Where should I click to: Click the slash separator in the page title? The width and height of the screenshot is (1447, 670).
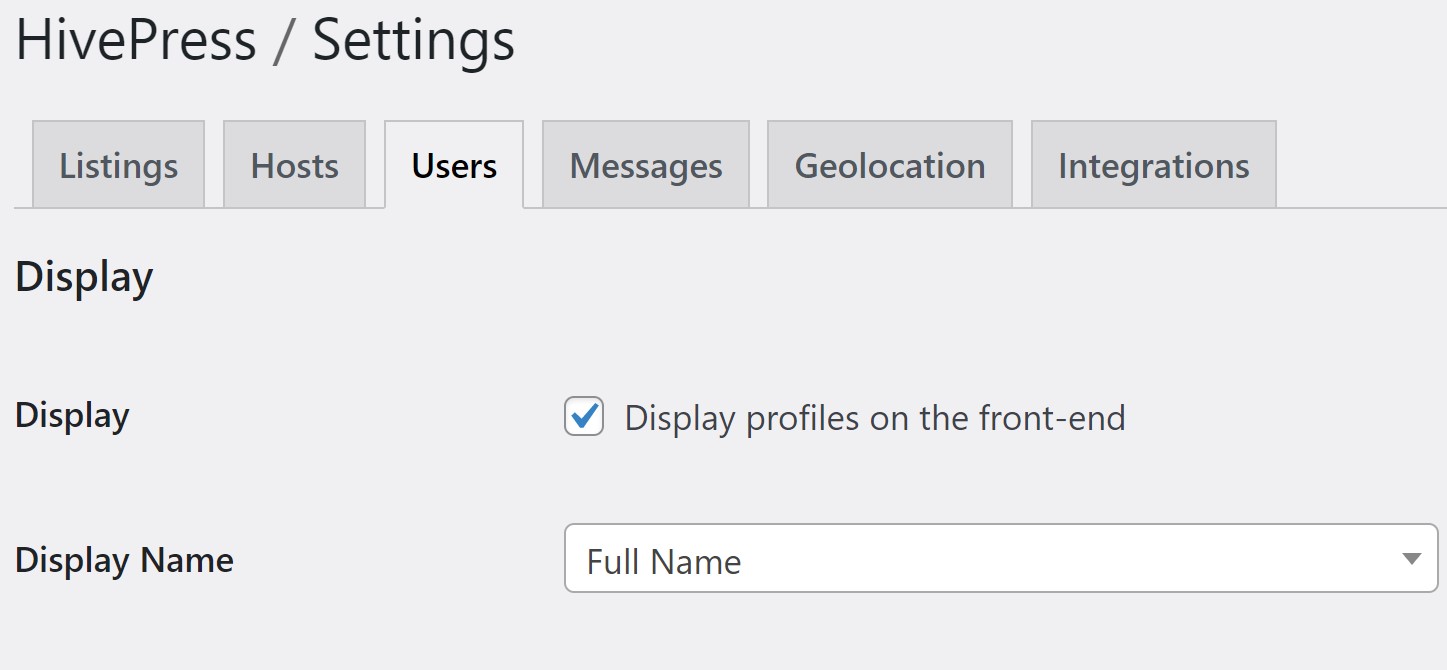pos(285,42)
